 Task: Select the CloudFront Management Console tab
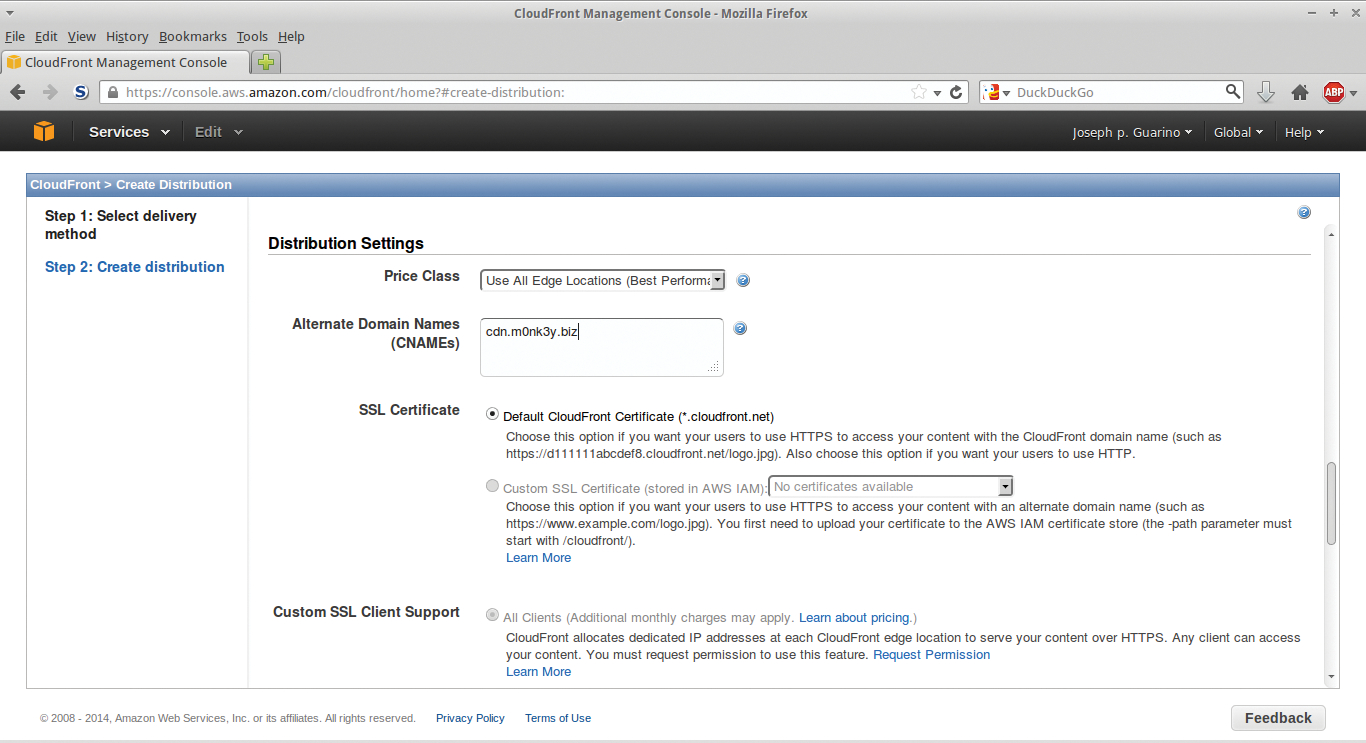tap(124, 61)
